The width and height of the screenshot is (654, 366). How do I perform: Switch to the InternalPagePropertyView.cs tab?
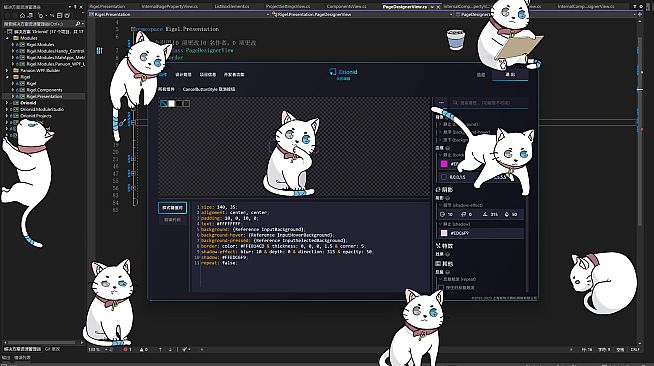pyautogui.click(x=170, y=7)
